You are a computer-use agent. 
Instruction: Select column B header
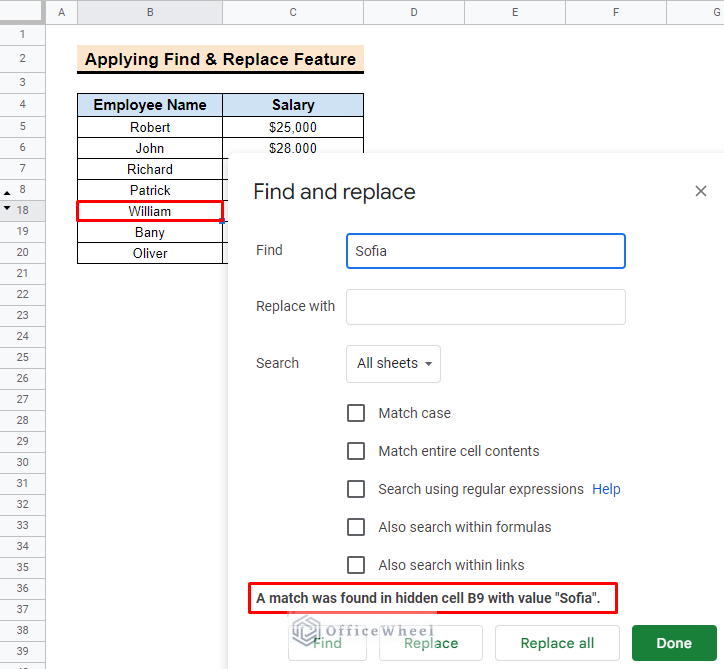tap(150, 12)
